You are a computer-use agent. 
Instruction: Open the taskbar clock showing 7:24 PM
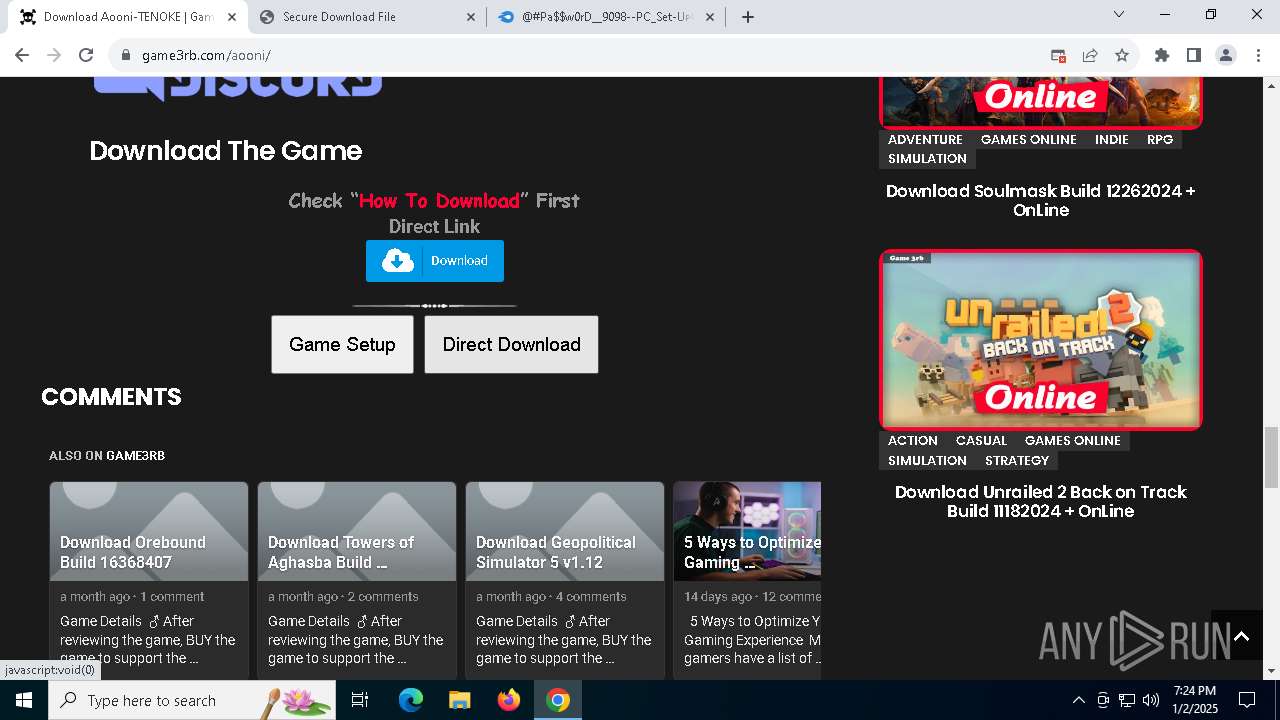click(1195, 700)
